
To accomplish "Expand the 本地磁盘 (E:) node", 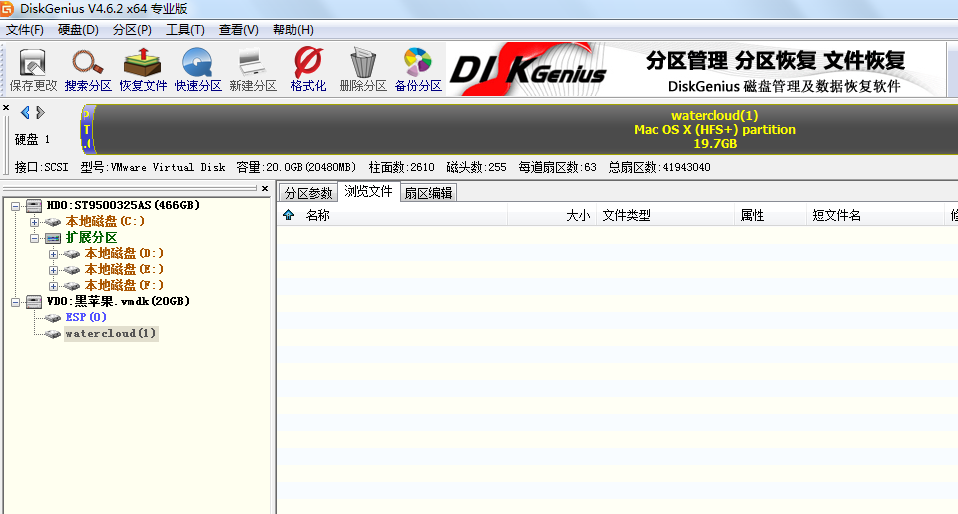I will (x=53, y=270).
